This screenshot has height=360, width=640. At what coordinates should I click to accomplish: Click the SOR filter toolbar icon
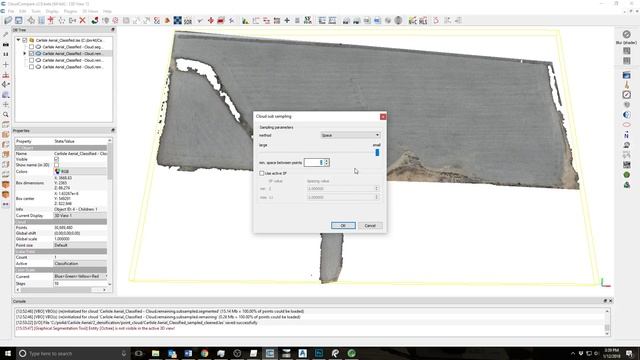(188, 20)
